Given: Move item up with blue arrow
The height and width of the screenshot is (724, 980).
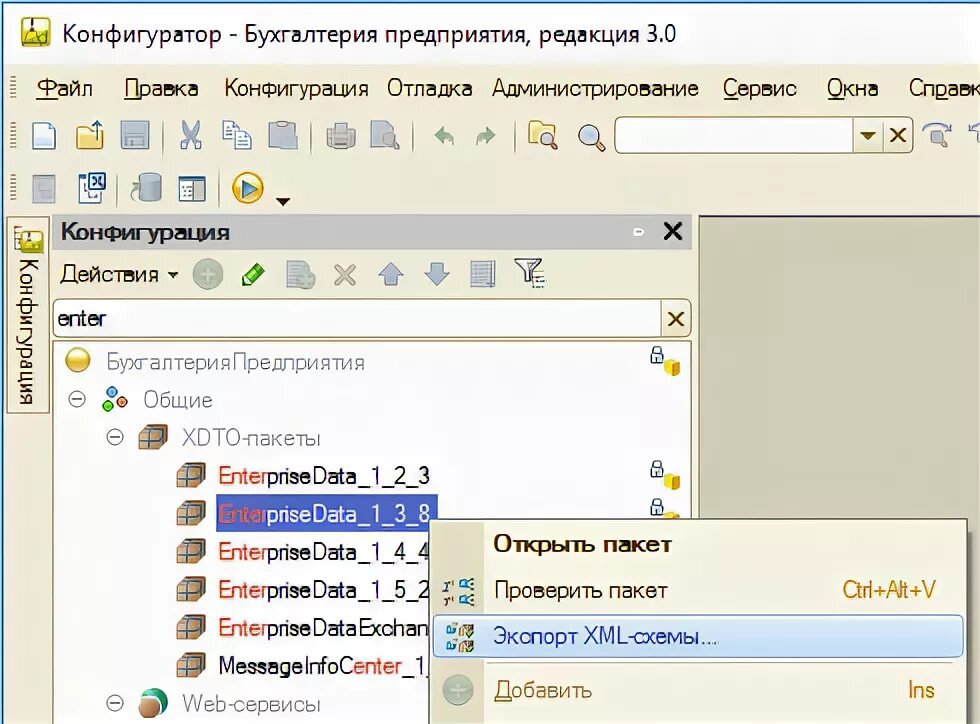Looking at the screenshot, I should point(391,274).
